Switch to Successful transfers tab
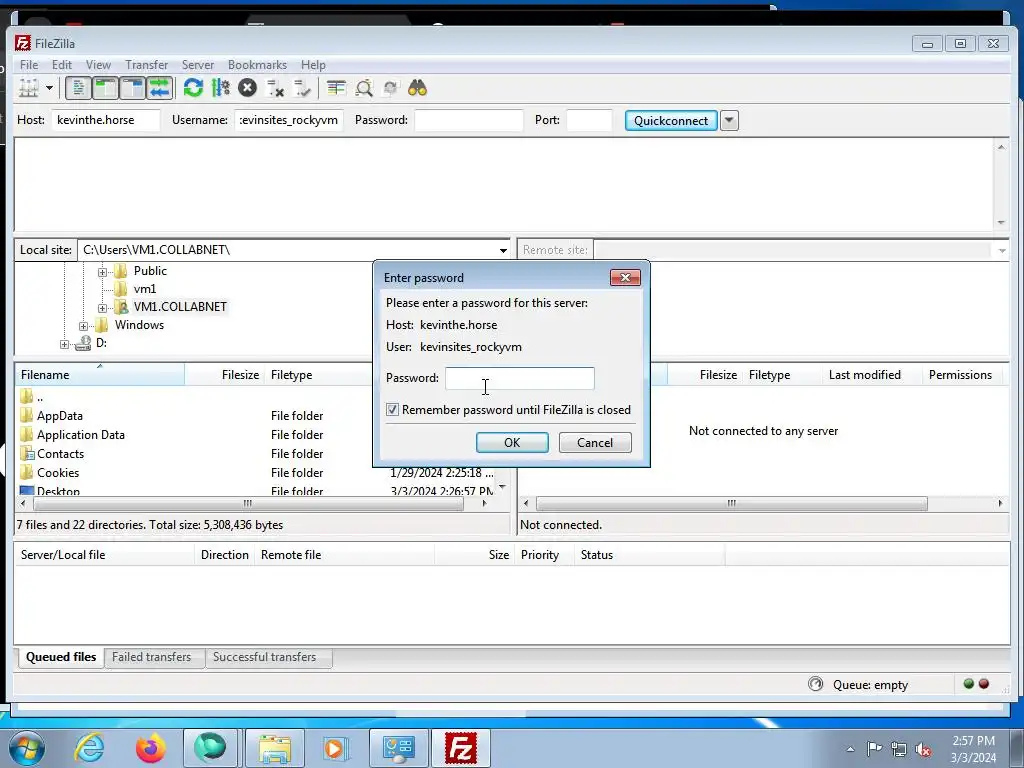 (264, 657)
